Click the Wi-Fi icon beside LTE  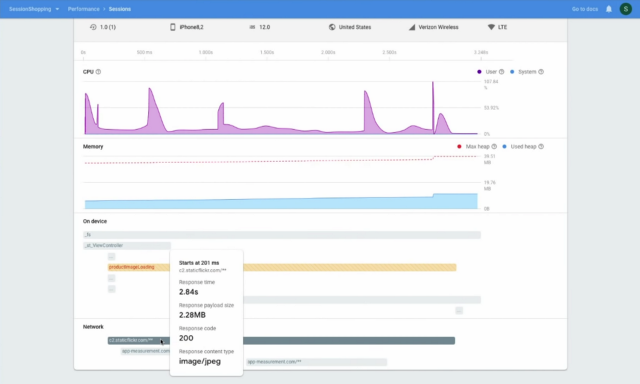(x=491, y=27)
